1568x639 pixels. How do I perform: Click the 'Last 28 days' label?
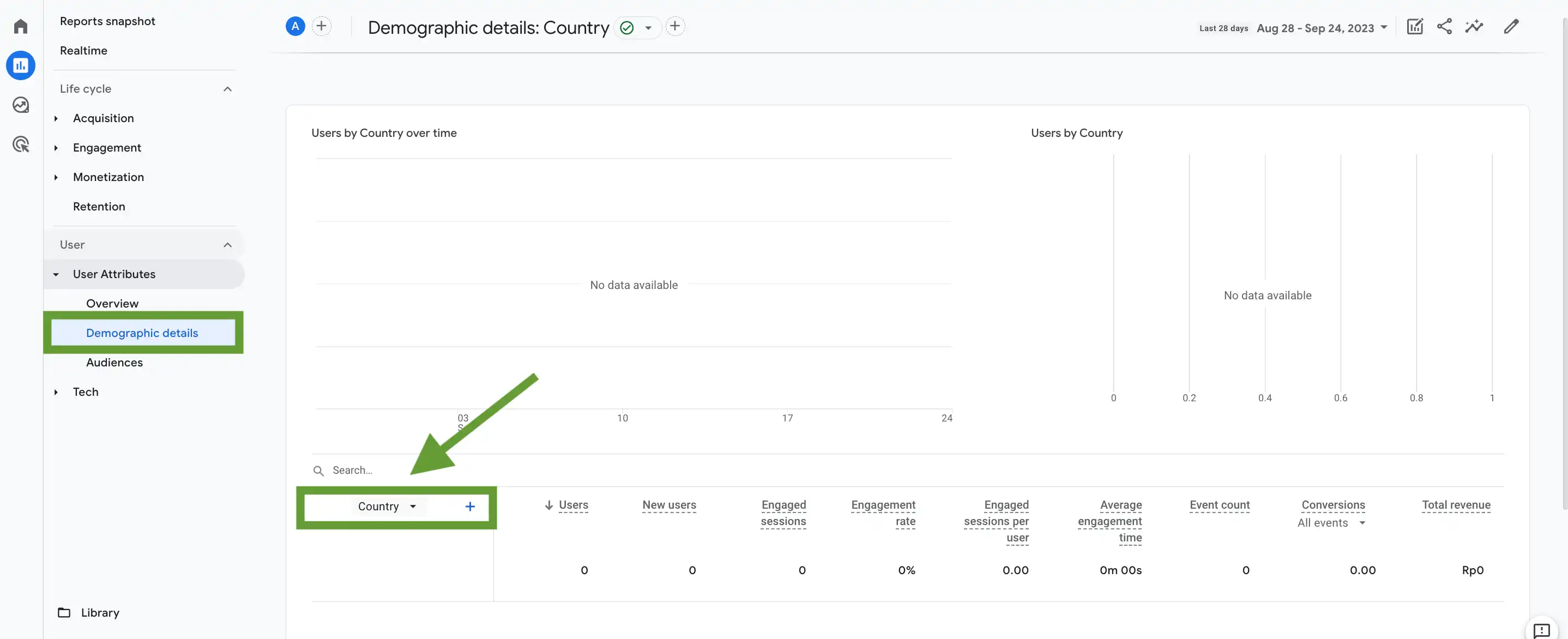click(x=1223, y=28)
